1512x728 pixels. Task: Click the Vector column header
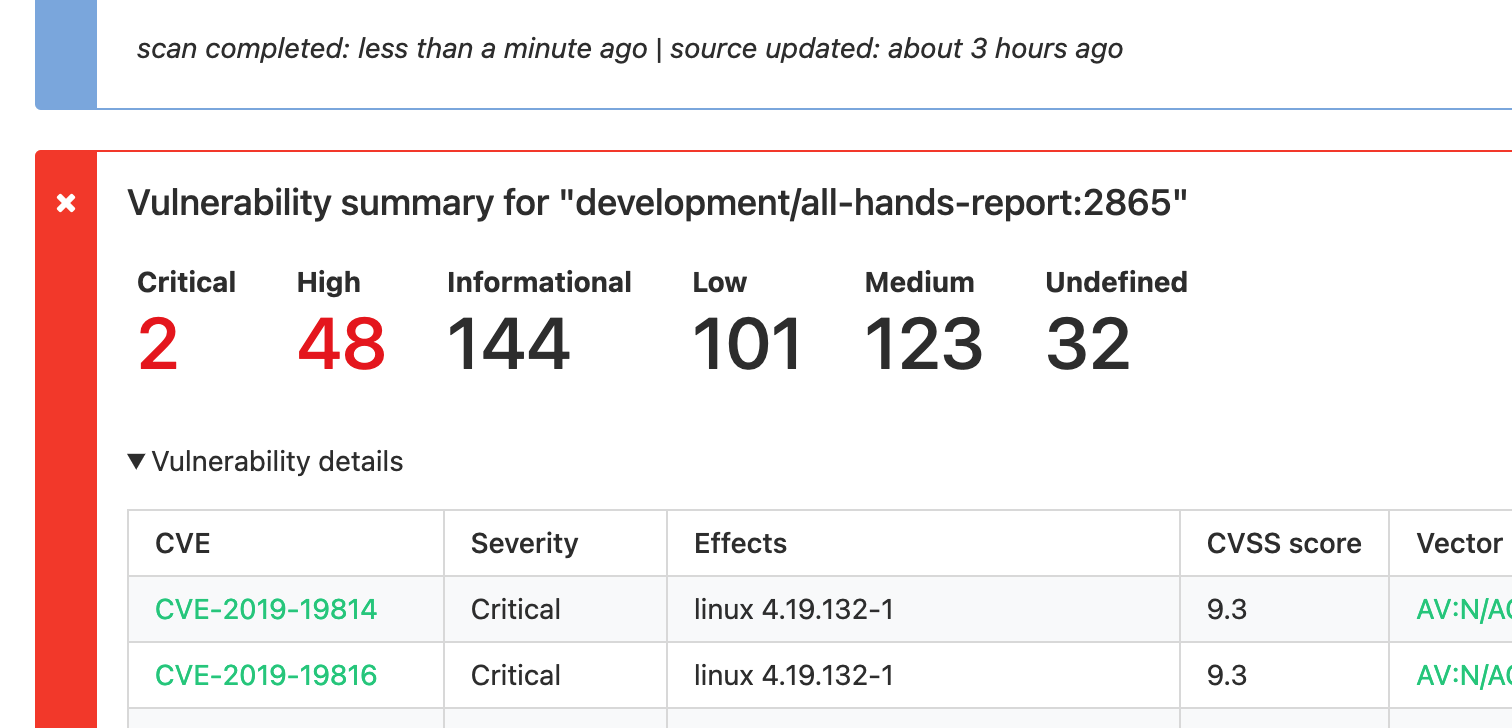click(1451, 543)
